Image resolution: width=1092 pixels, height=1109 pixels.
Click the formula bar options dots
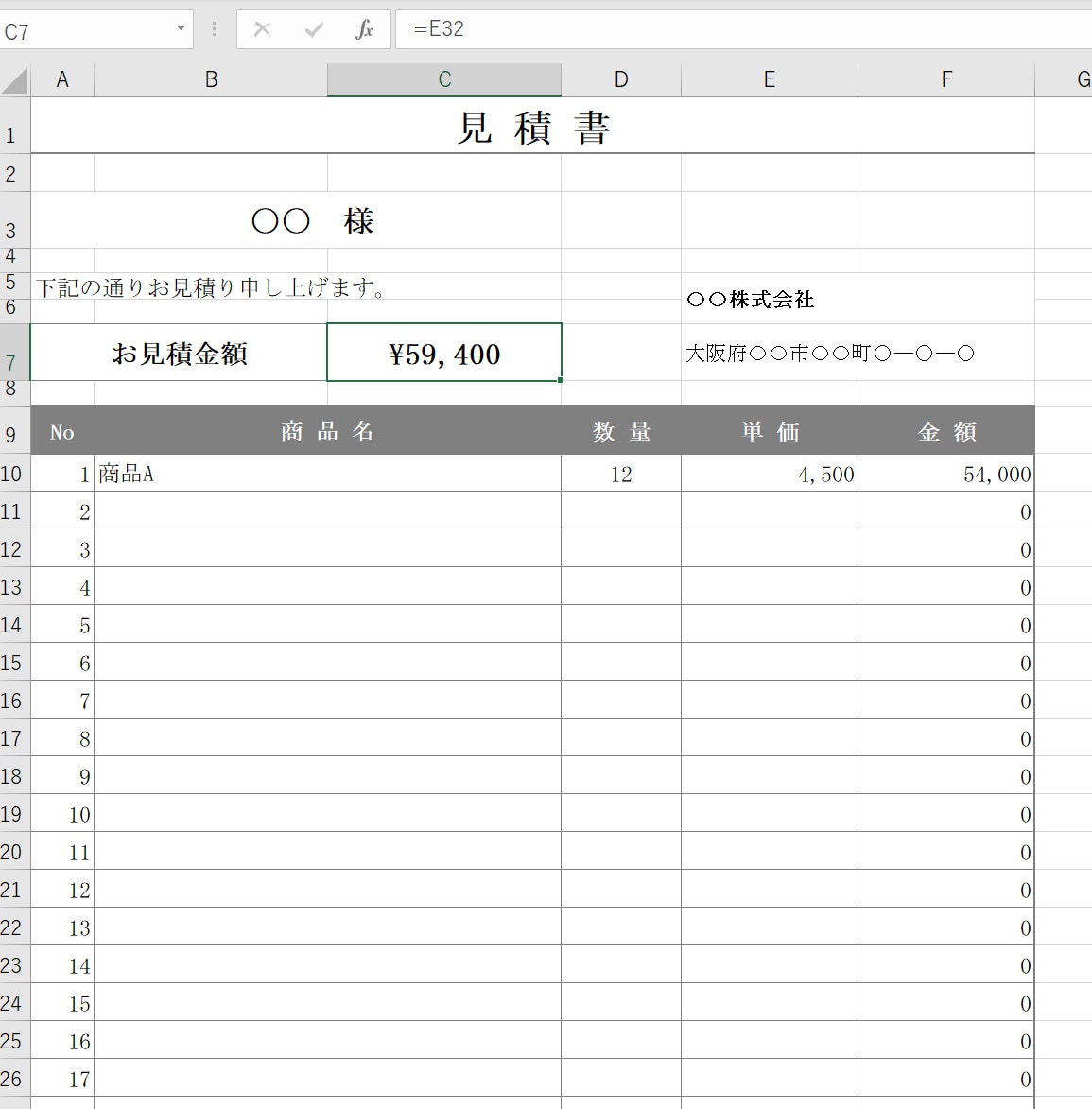[x=214, y=29]
